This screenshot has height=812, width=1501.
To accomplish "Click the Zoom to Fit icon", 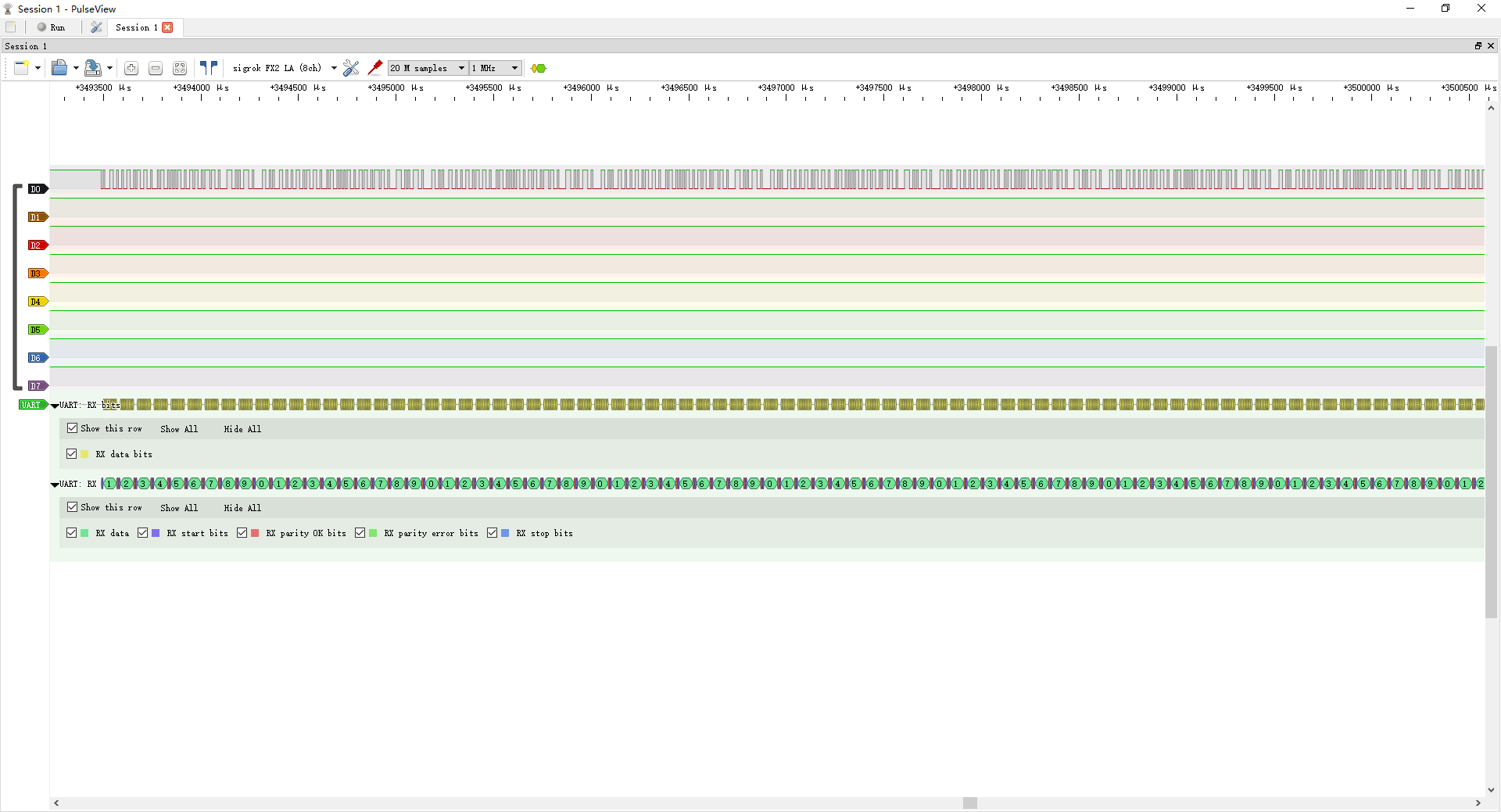I will tap(180, 69).
